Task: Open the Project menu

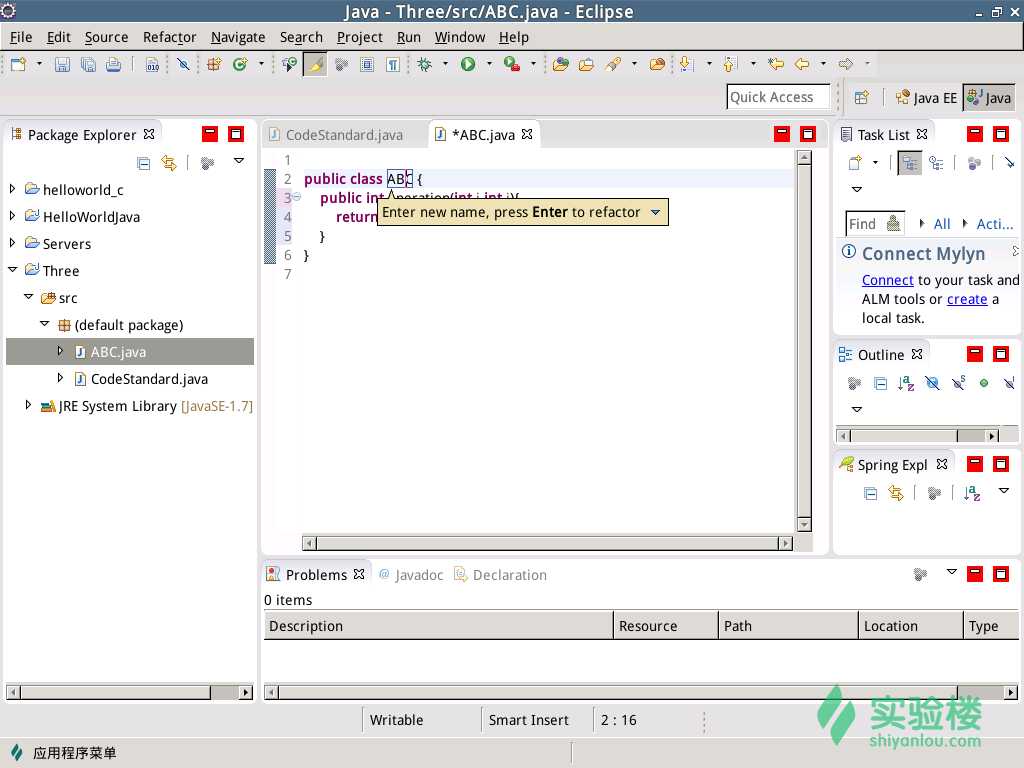Action: [359, 37]
